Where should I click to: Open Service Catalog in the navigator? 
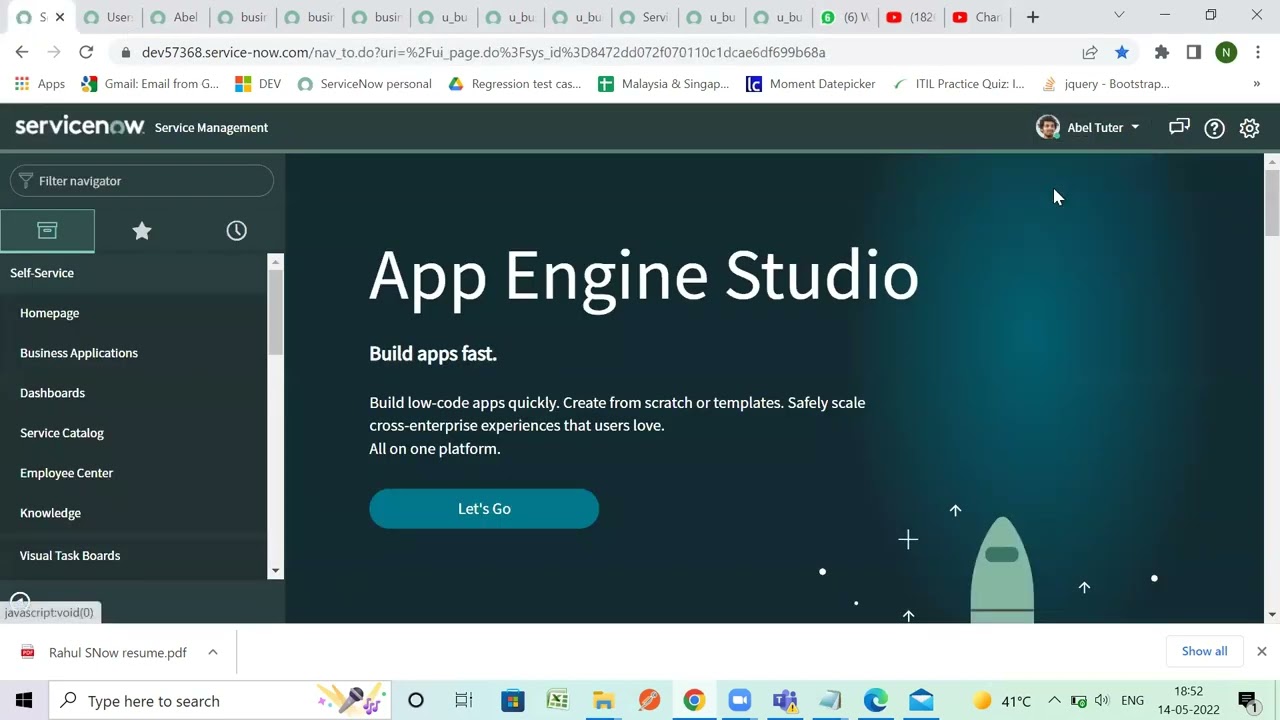pos(62,433)
